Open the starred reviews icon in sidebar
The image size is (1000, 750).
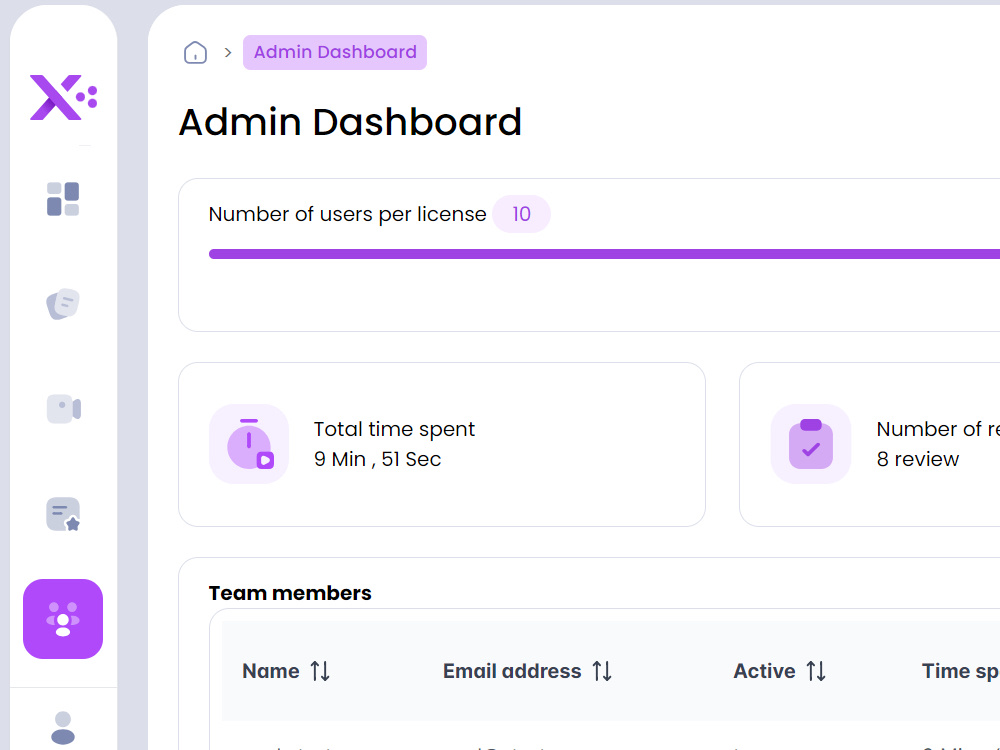point(63,514)
